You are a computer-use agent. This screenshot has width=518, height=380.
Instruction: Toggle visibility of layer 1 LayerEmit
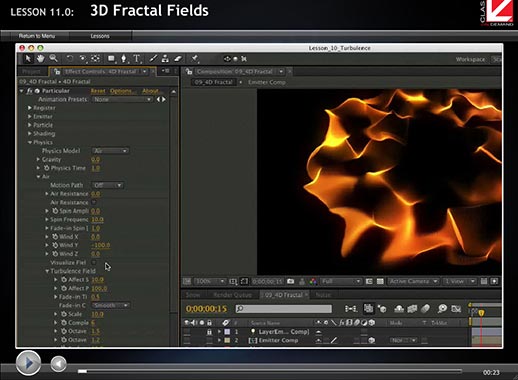tap(187, 332)
